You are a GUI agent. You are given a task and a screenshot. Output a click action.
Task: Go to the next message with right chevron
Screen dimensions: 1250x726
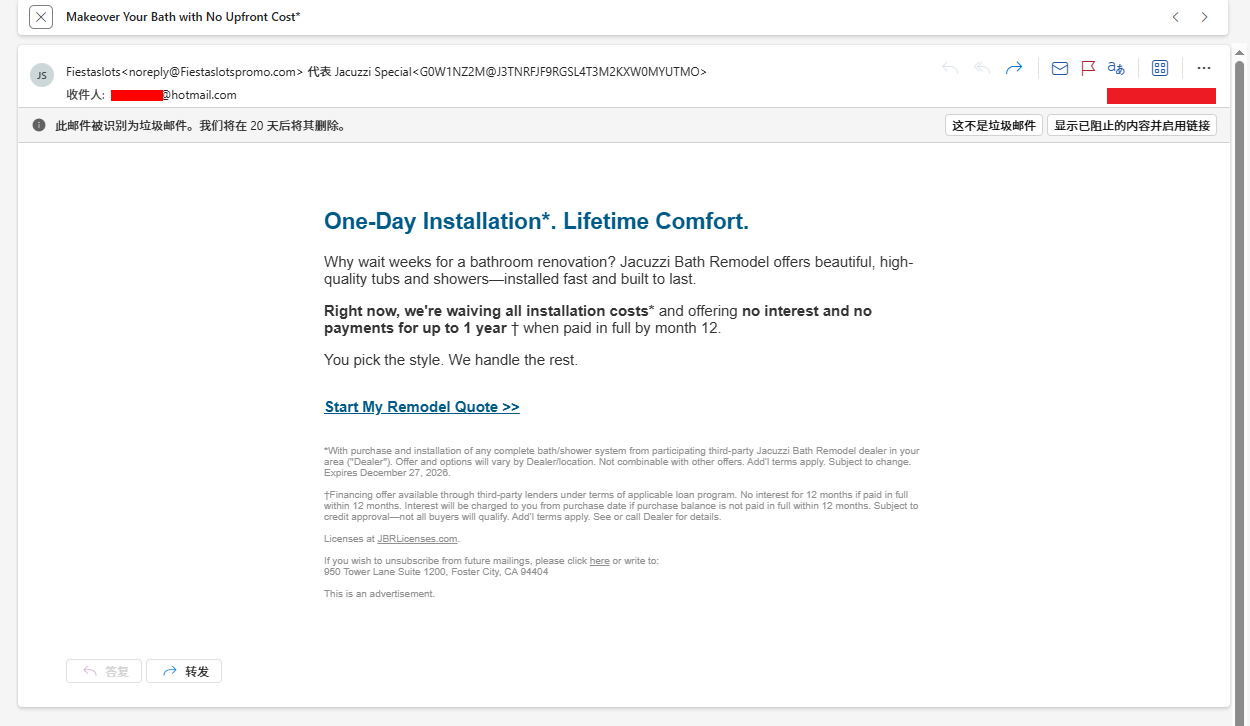click(1205, 17)
